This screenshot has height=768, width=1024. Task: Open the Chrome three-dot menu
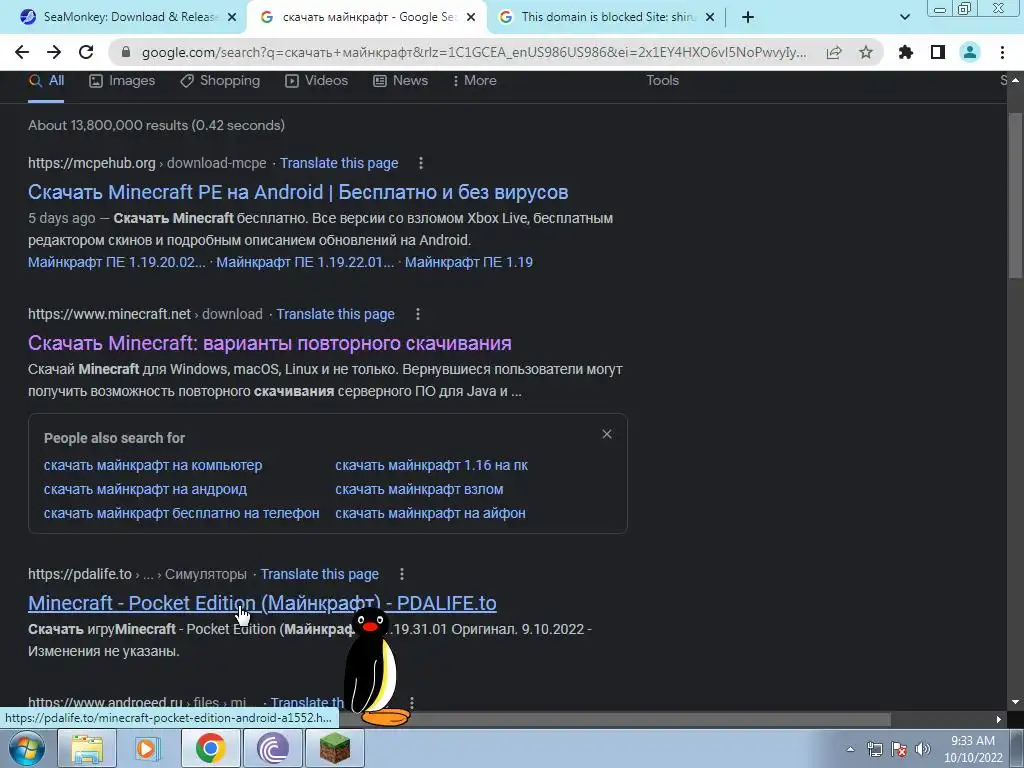pyautogui.click(x=1002, y=52)
